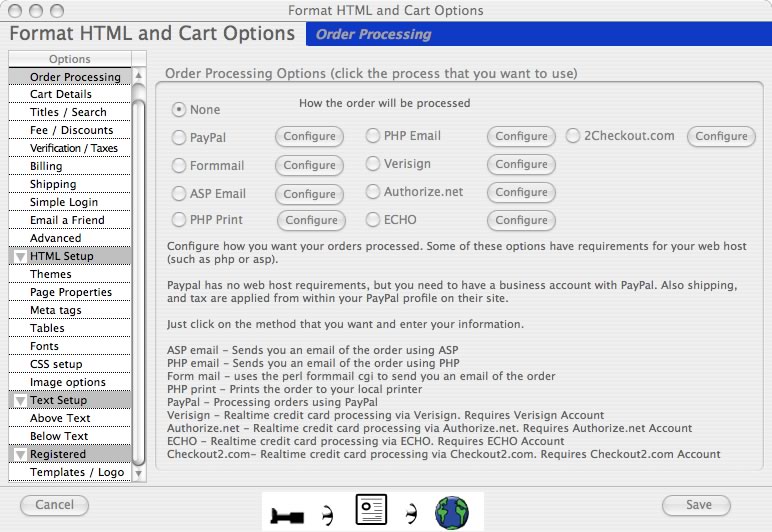Viewport: 772px width, 532px height.
Task: Open Above Text under Text Setup
Action: point(70,418)
